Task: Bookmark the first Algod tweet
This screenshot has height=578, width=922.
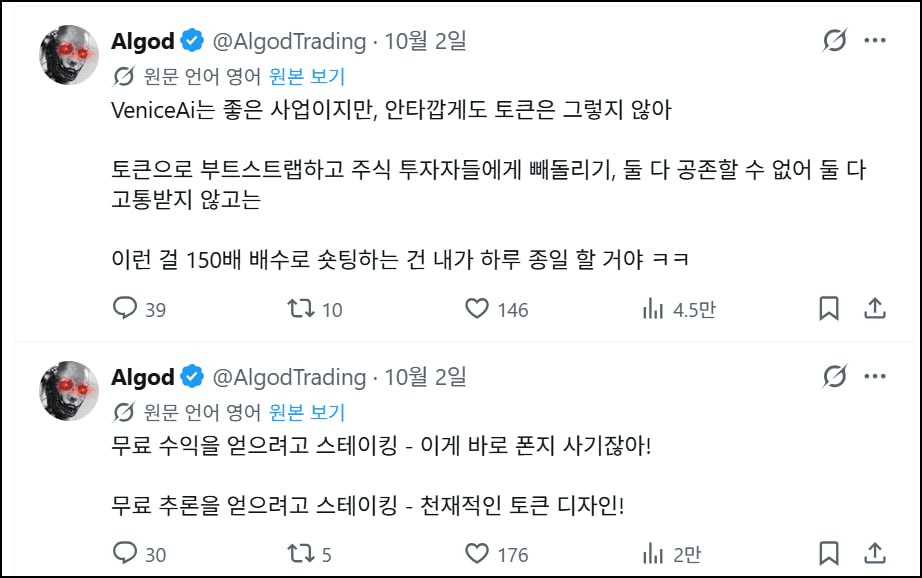Action: point(829,308)
